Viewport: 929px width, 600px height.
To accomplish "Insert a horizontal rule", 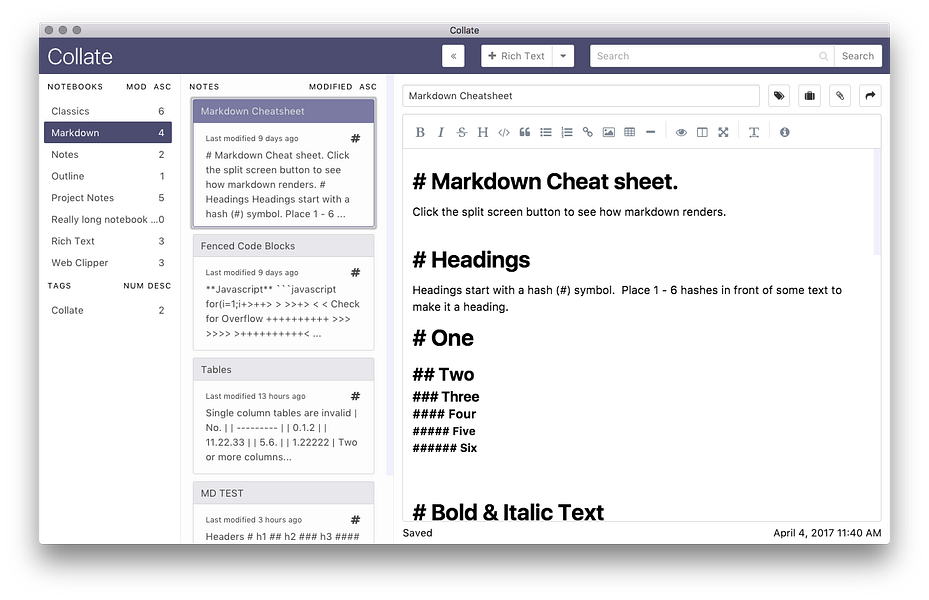I will click(651, 132).
